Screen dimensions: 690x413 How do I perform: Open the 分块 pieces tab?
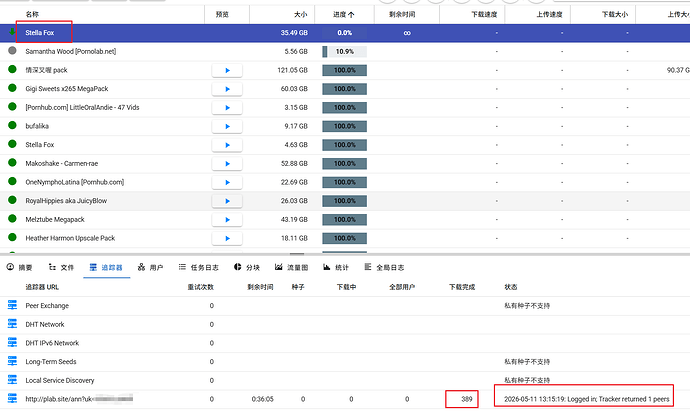coord(247,267)
